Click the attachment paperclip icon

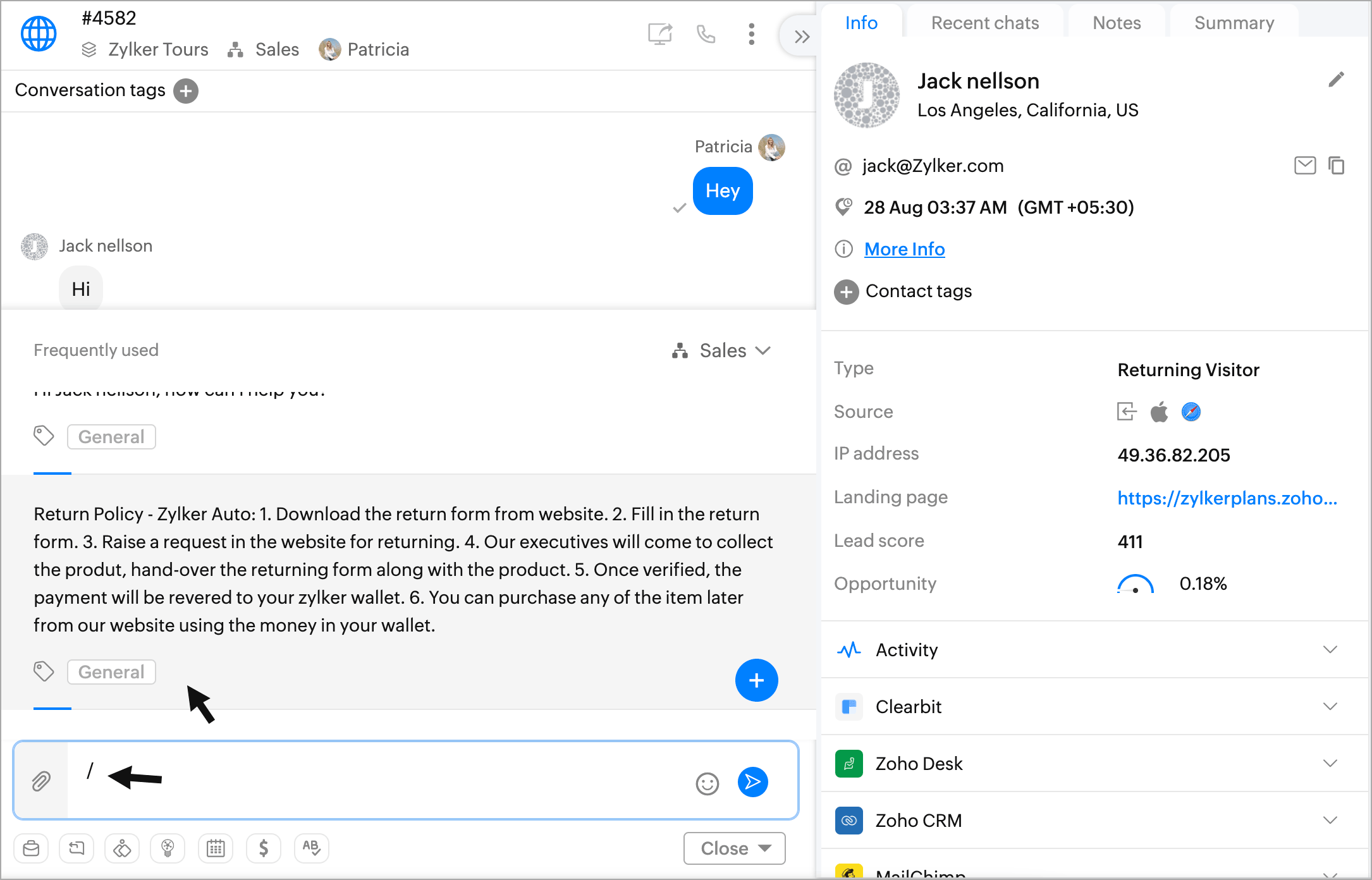coord(41,781)
